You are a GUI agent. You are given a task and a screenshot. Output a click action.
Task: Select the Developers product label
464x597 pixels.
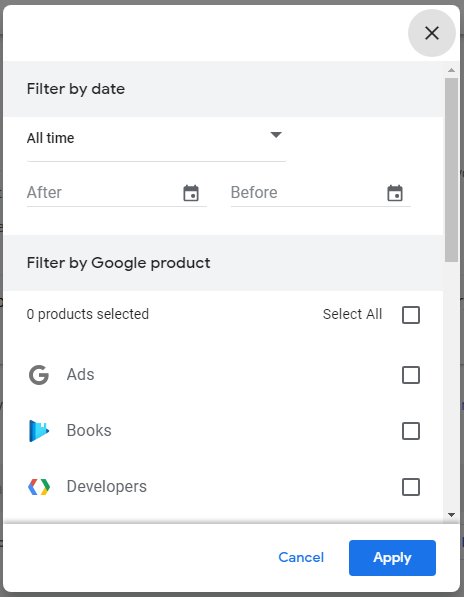point(107,487)
